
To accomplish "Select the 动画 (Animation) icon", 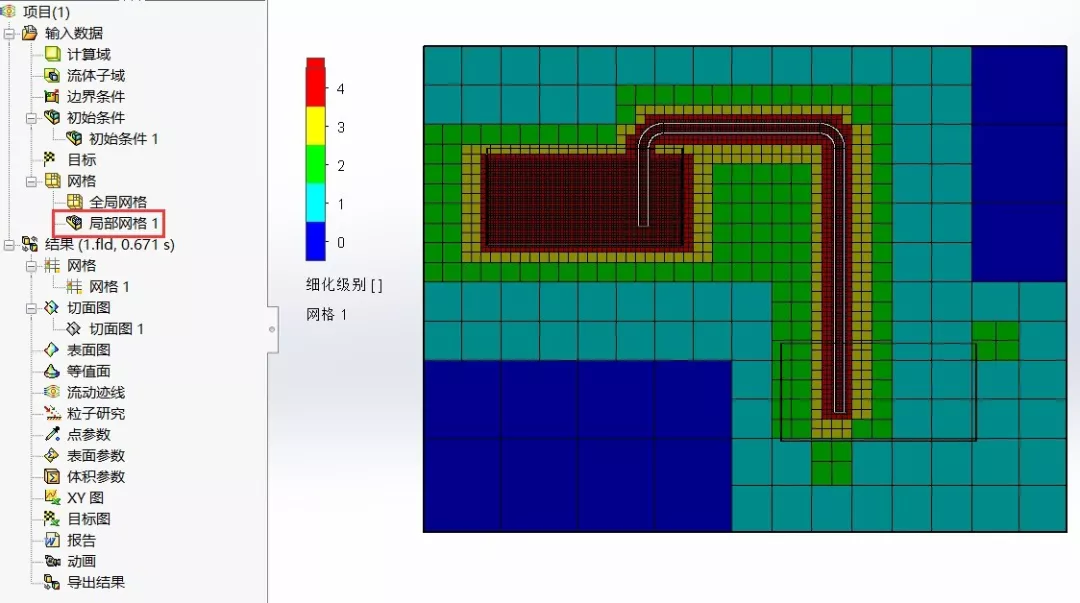I will pos(50,561).
